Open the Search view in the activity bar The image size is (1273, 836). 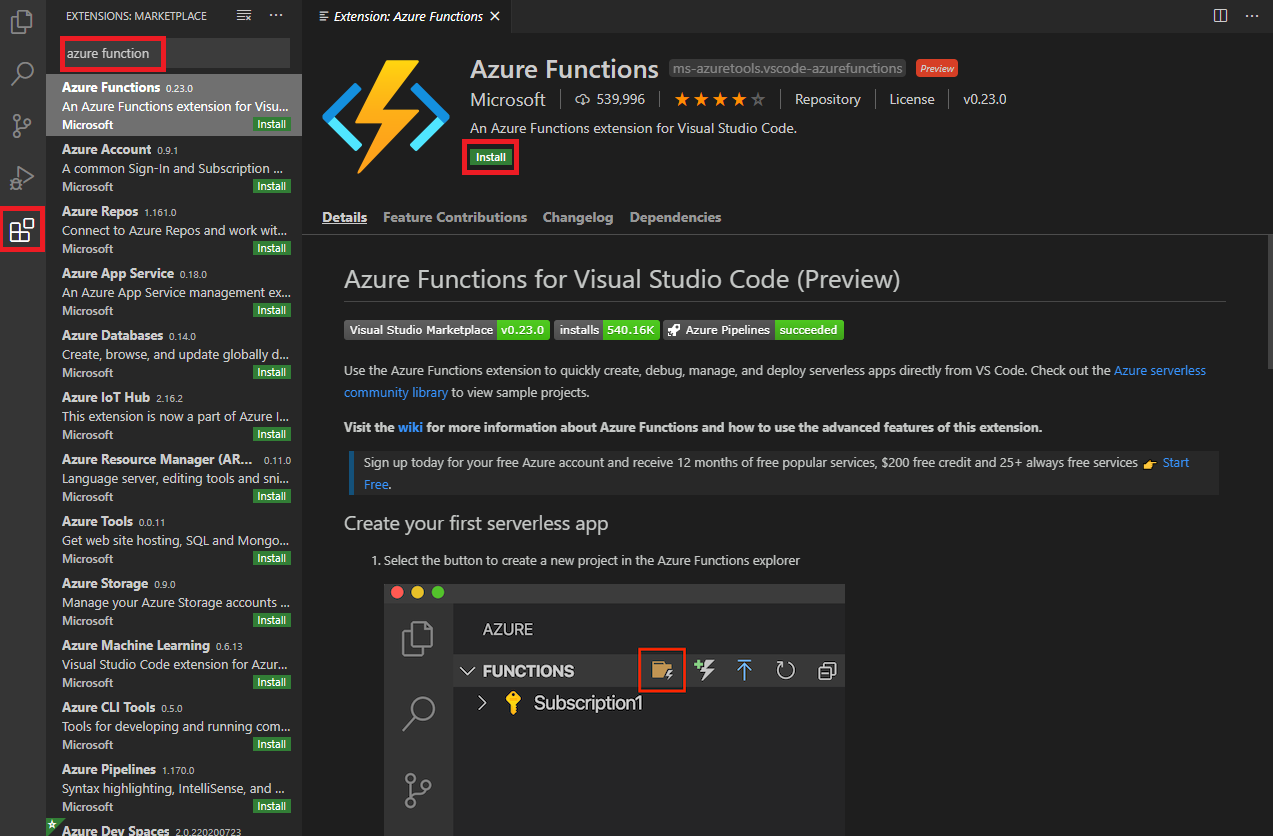pos(22,73)
